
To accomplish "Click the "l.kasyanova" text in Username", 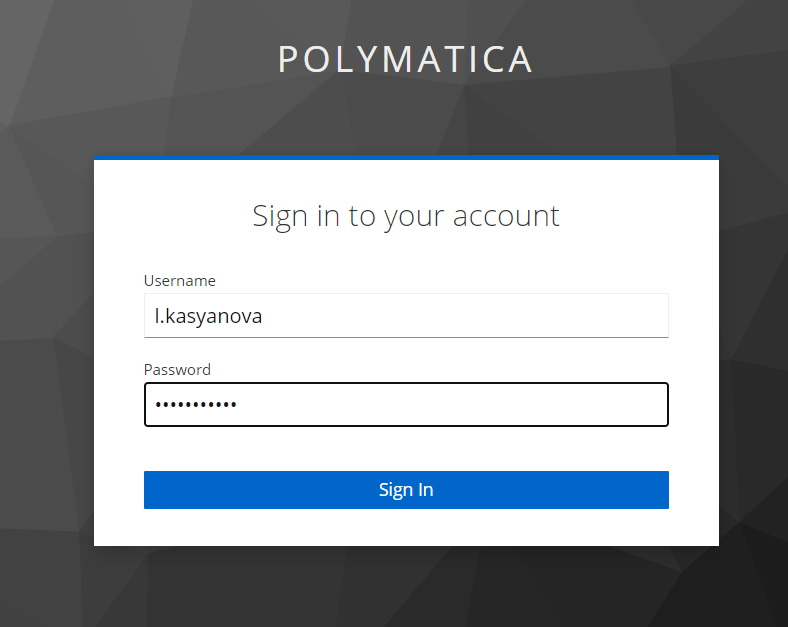I will tap(208, 317).
